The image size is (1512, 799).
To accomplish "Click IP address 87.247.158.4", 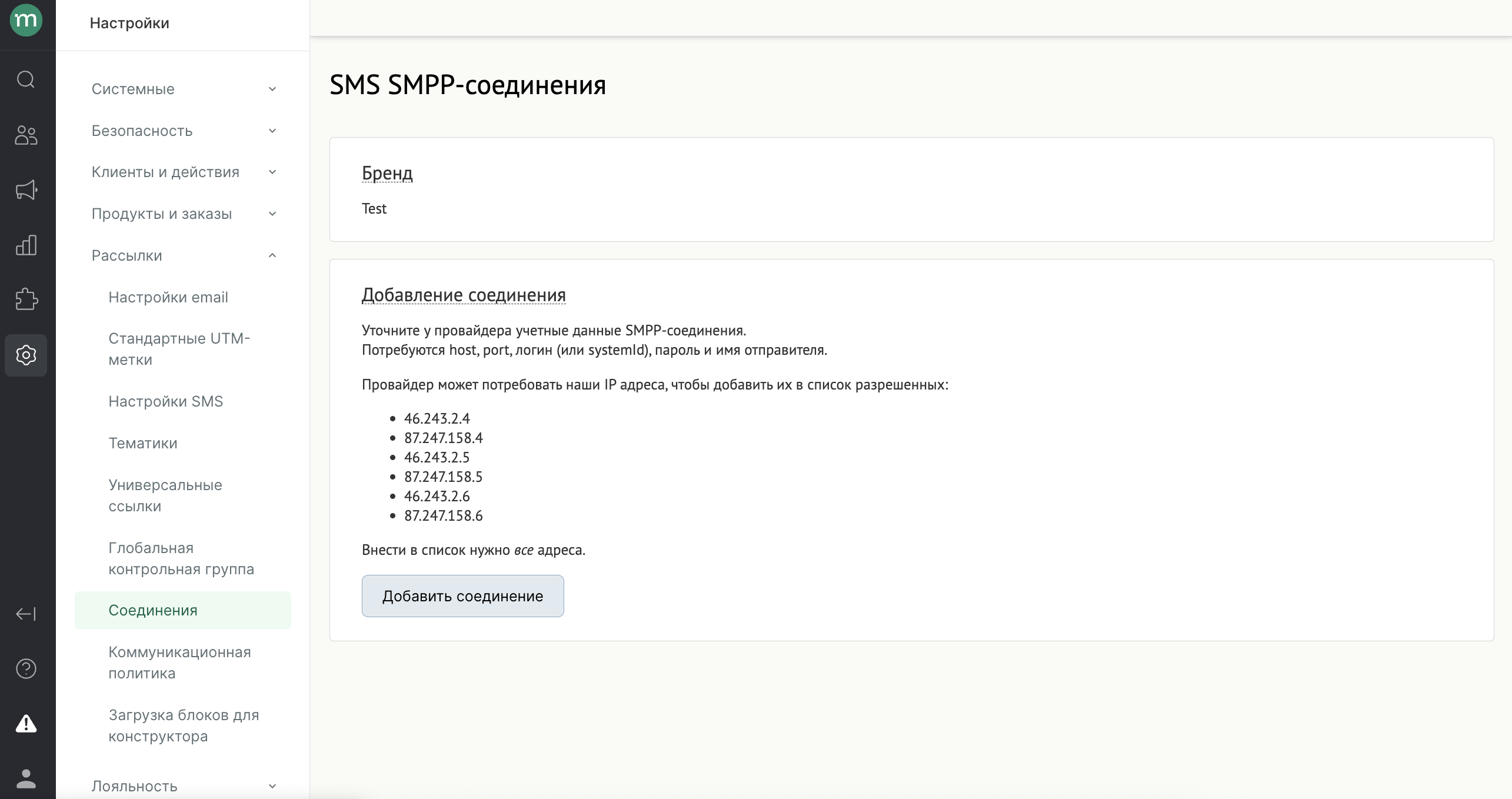I will (x=444, y=438).
